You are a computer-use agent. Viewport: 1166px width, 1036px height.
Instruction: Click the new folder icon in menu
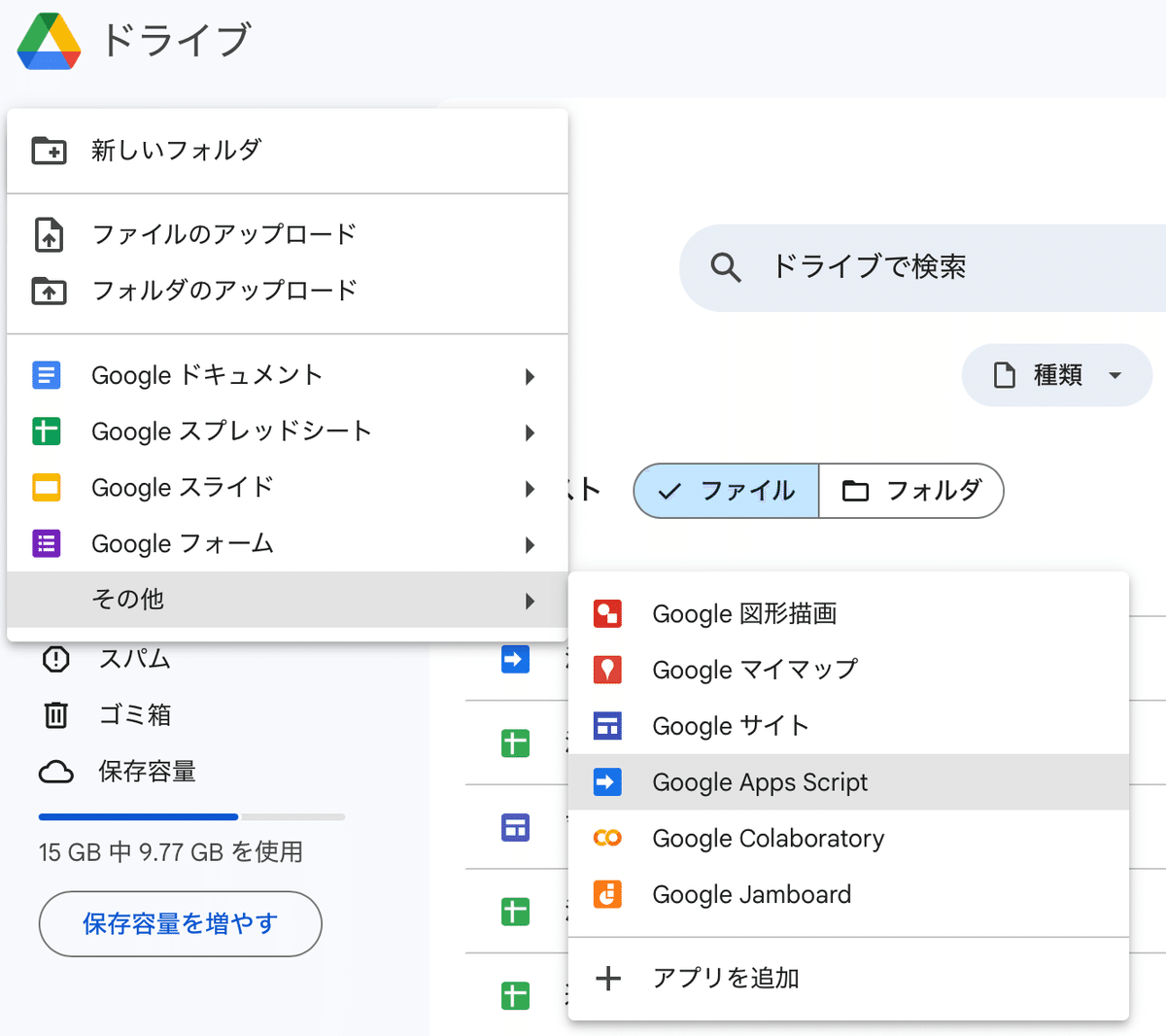49,151
